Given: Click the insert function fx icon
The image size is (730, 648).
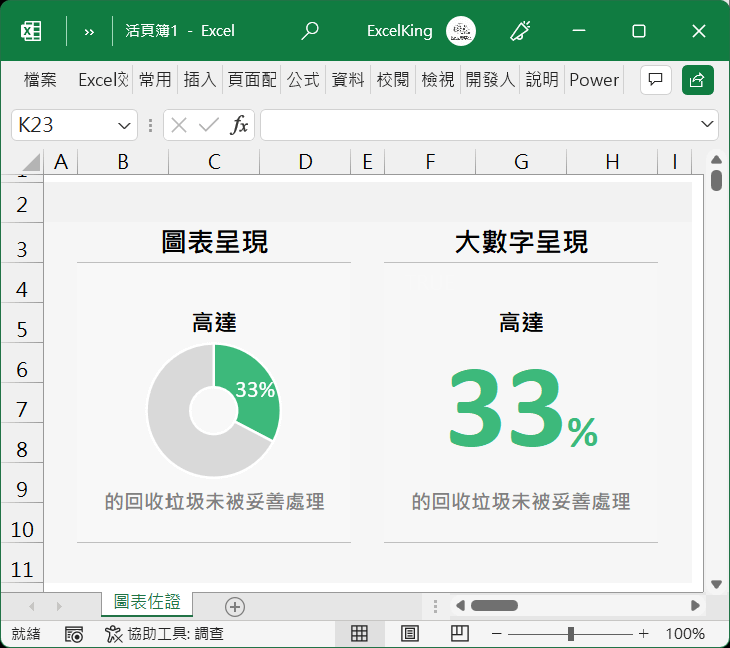Looking at the screenshot, I should pyautogui.click(x=239, y=125).
